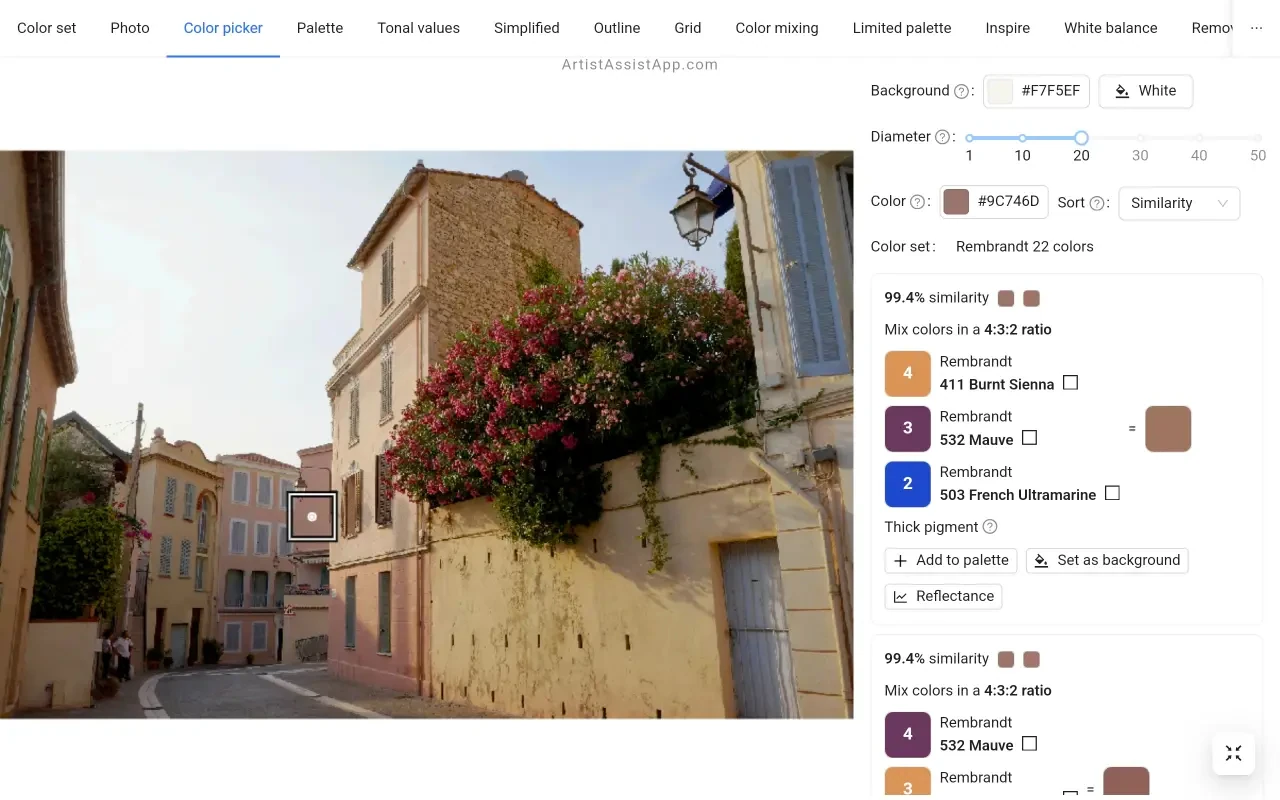Open the Simplified tab
Screen dimensions: 1280x800
pos(527,28)
